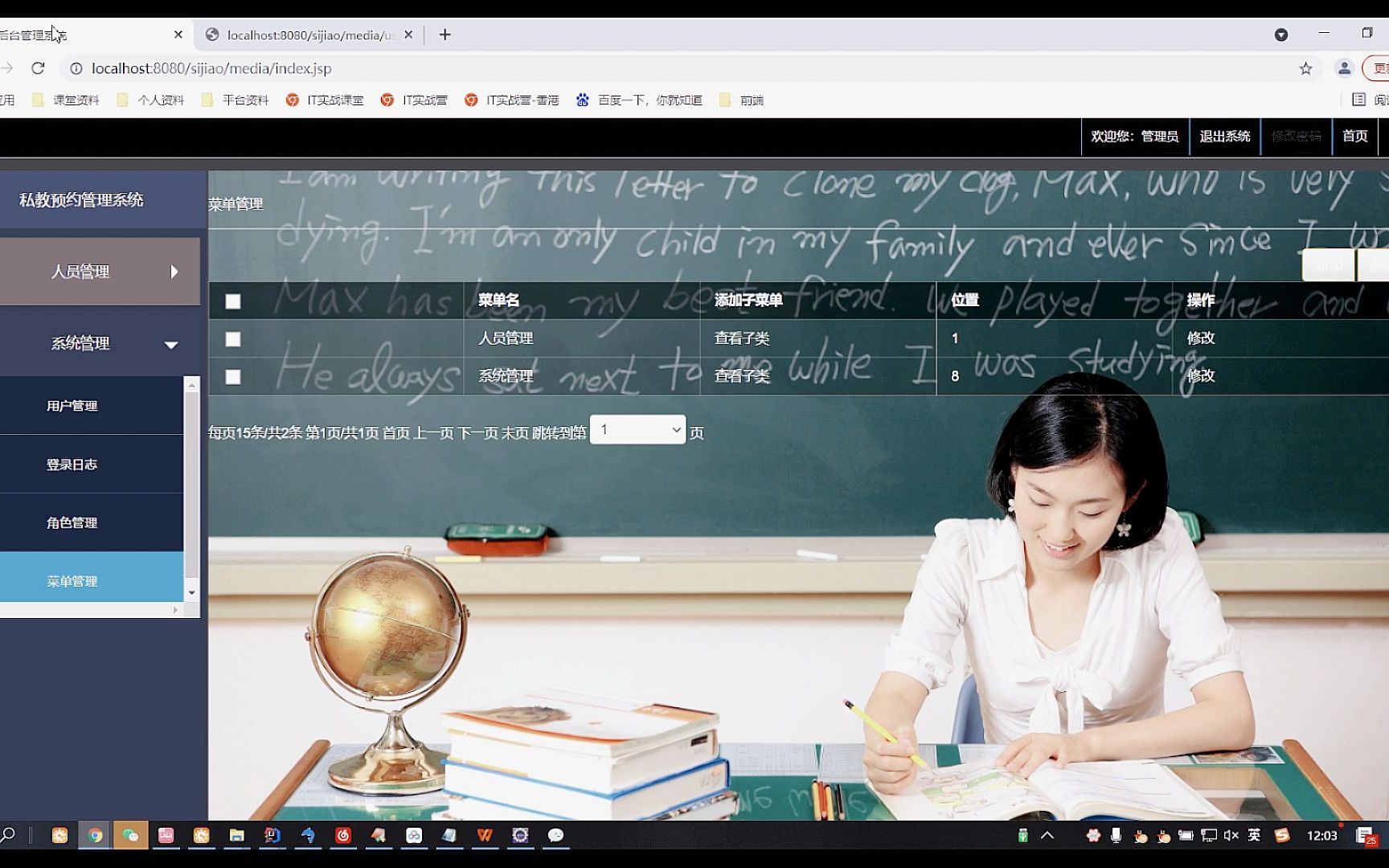This screenshot has width=1389, height=868.
Task: Reload the page with the refresh icon
Action: click(x=39, y=69)
